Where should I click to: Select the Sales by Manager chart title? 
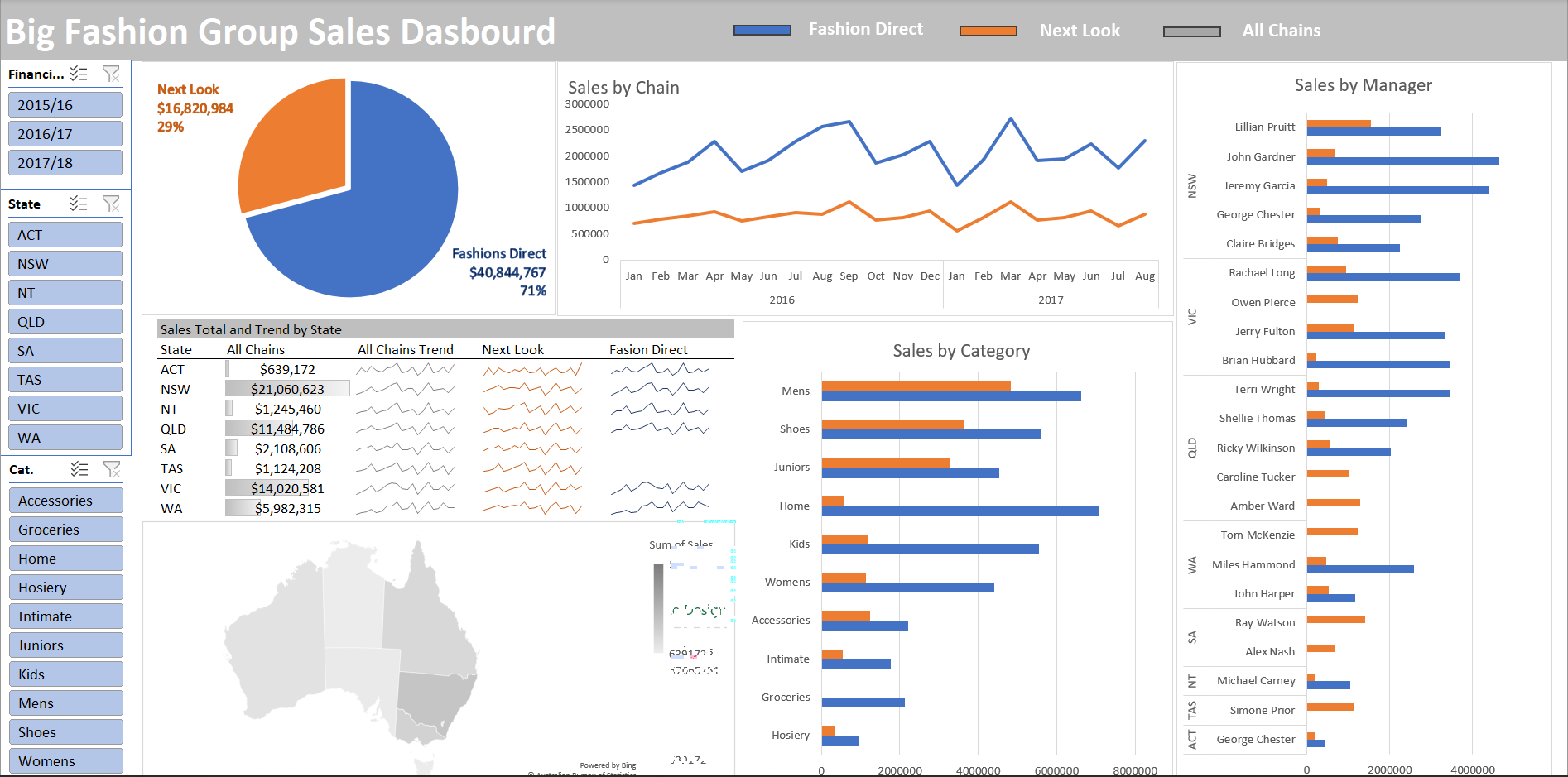(1363, 85)
